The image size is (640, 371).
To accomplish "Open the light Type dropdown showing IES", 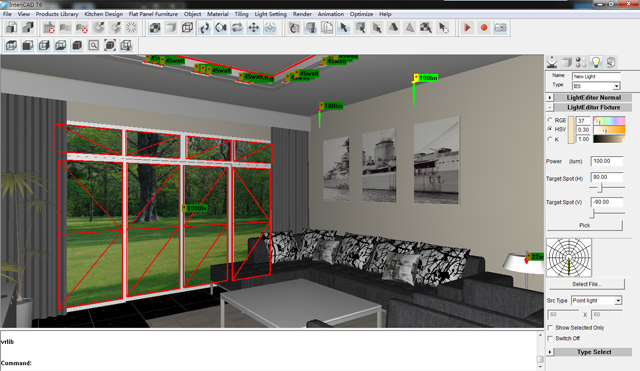I will click(x=596, y=86).
